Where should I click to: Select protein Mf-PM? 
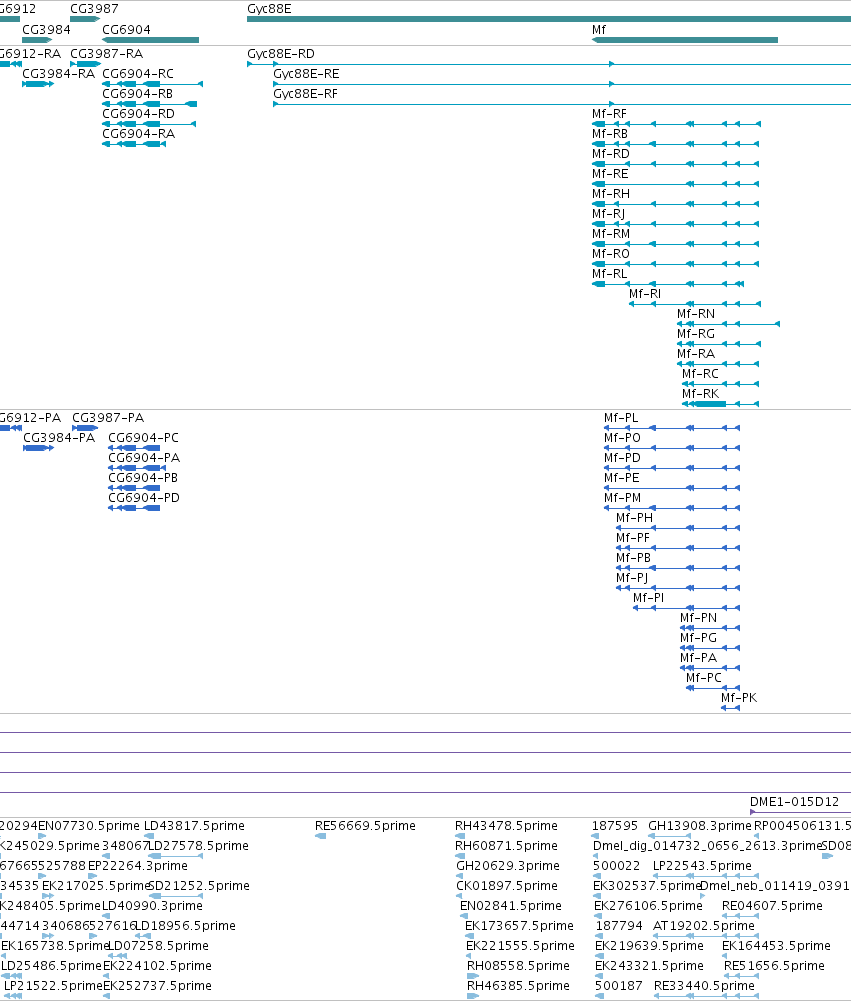(672, 508)
